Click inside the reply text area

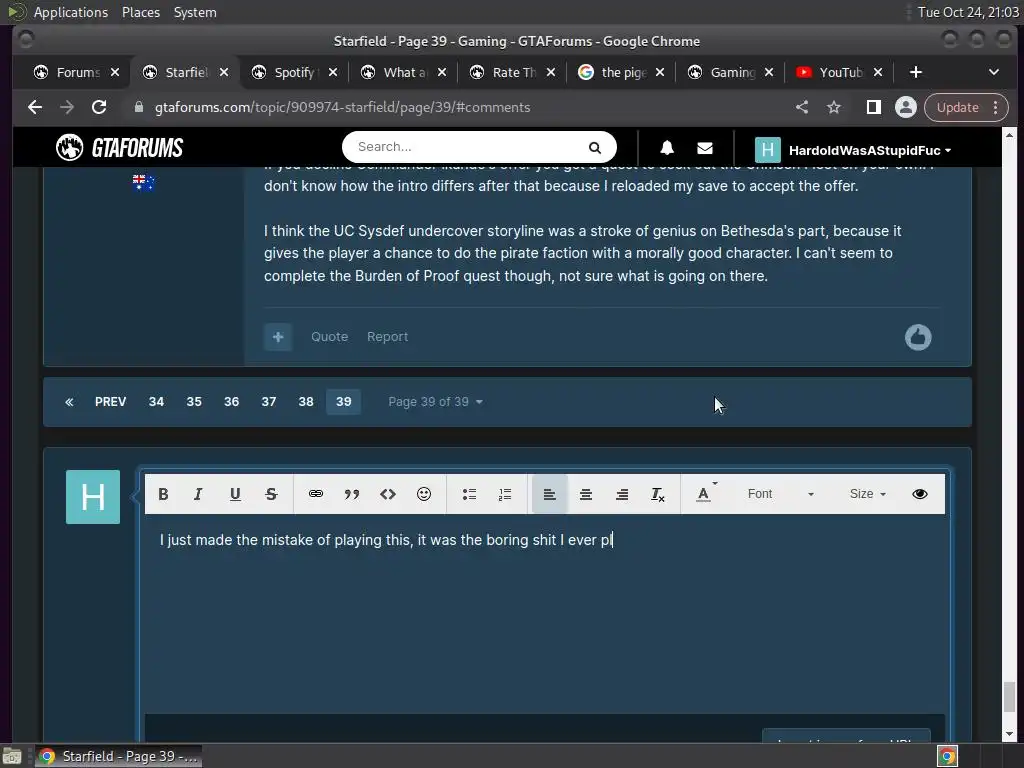(545, 614)
